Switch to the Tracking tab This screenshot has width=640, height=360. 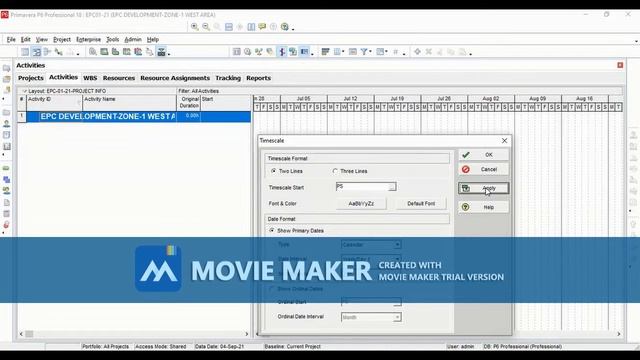[x=228, y=78]
